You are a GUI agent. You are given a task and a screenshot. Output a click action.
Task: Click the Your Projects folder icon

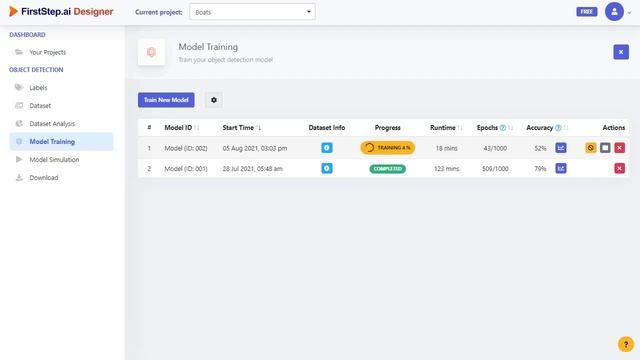[19, 52]
